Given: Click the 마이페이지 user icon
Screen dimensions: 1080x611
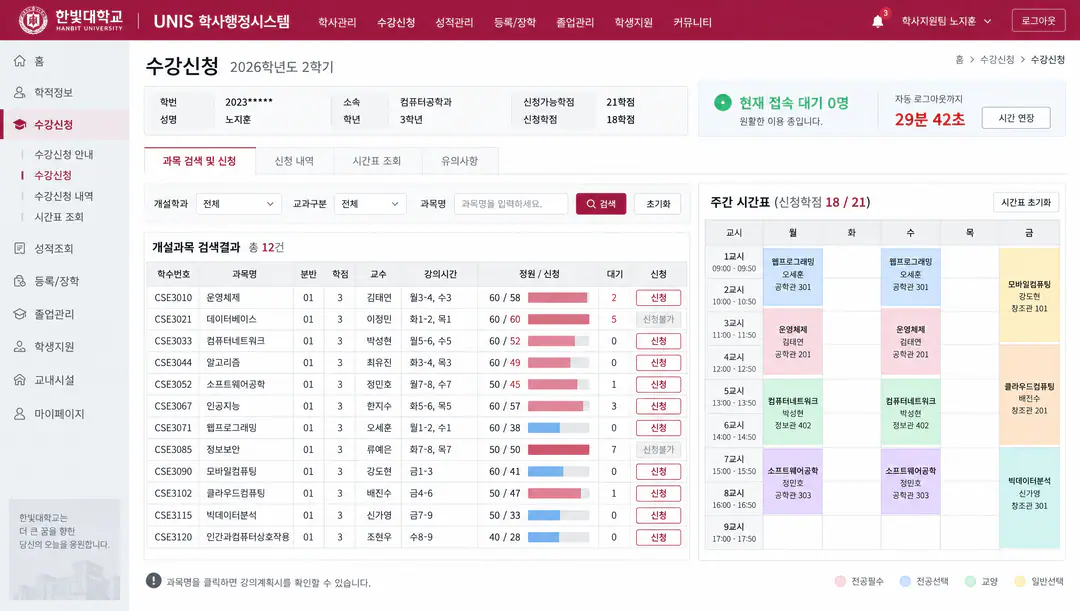Looking at the screenshot, I should click(20, 413).
